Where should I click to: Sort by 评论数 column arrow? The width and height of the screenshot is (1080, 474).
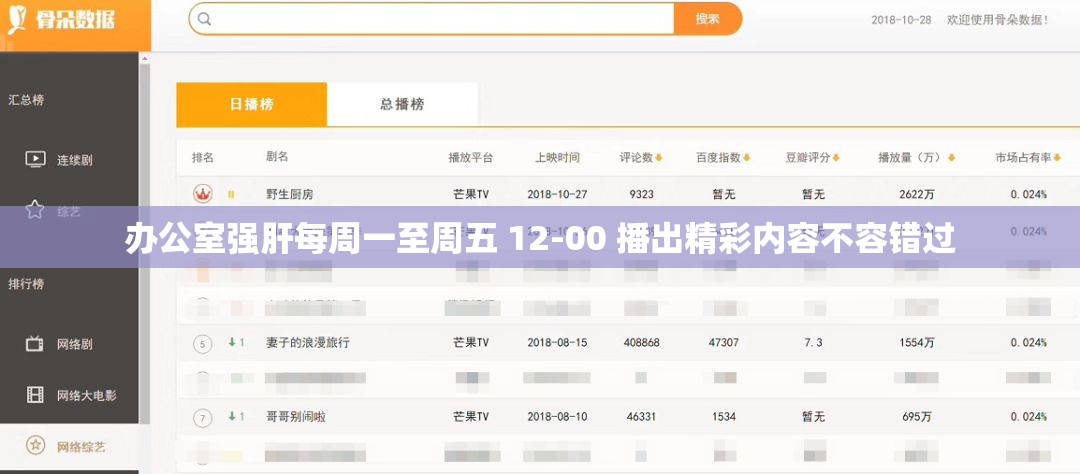(658, 158)
